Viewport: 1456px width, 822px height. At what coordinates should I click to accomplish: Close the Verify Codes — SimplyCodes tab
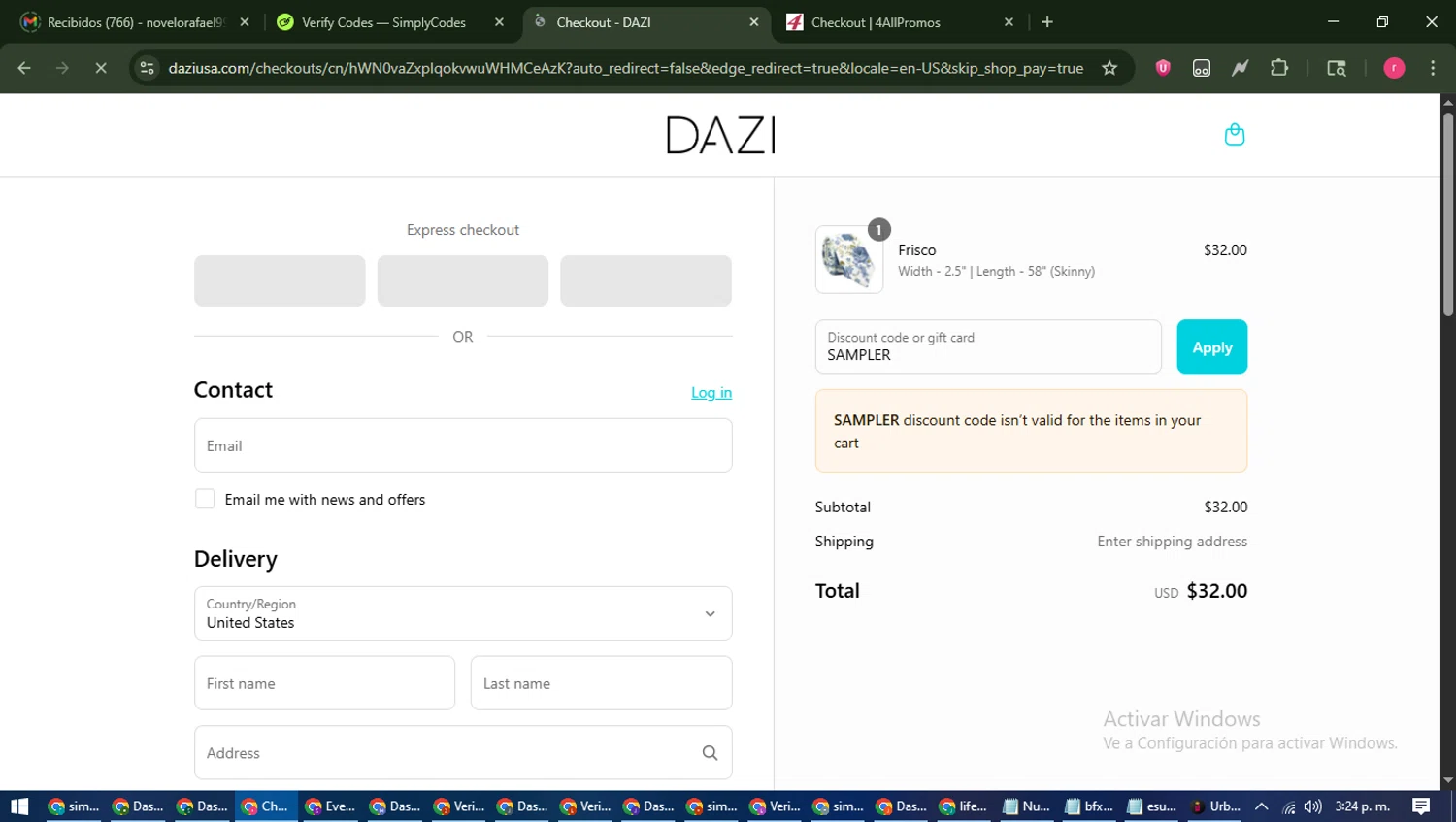click(499, 22)
